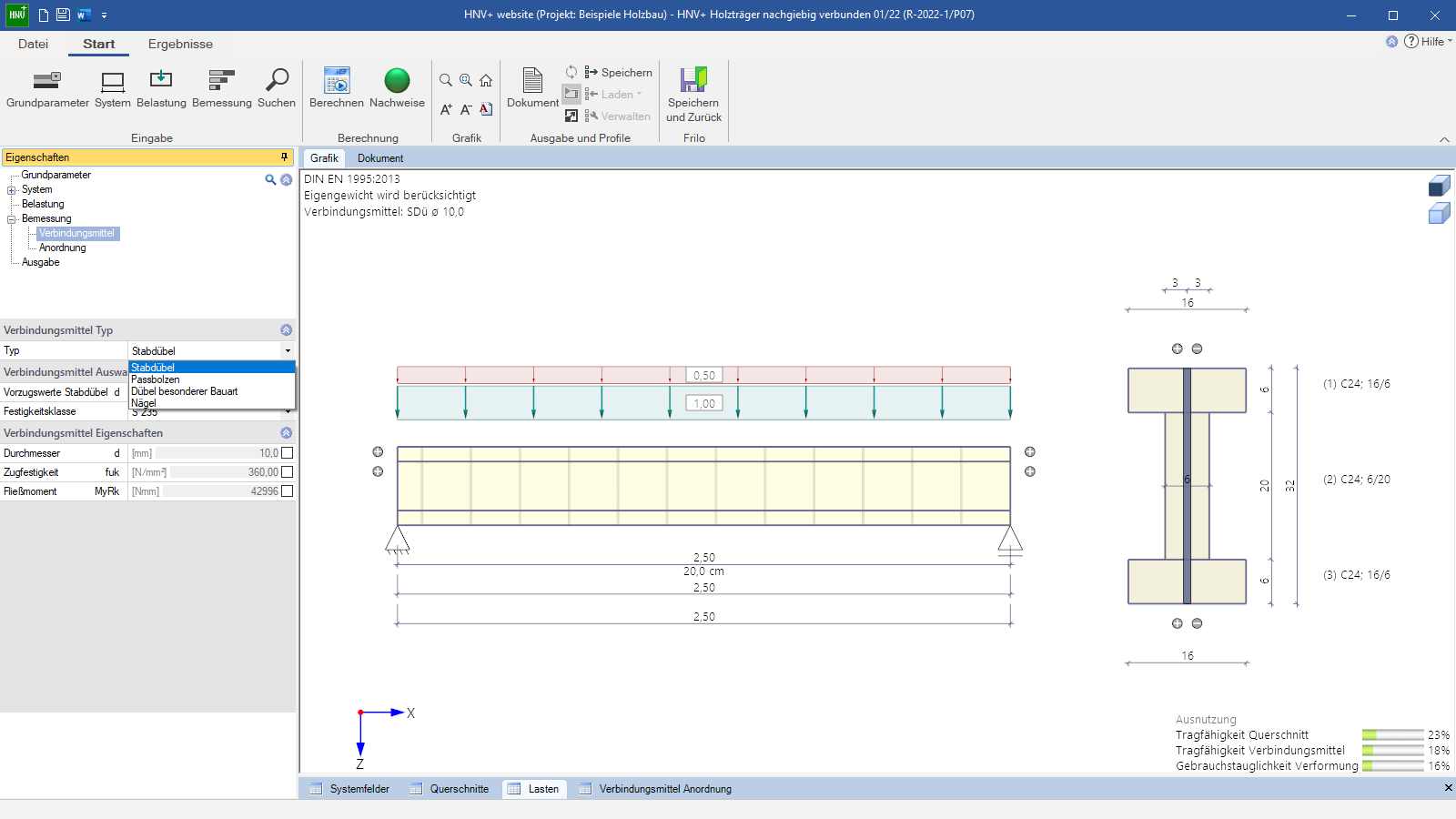The image size is (1456, 819).
Task: Open the System input tool
Action: pyautogui.click(x=113, y=89)
